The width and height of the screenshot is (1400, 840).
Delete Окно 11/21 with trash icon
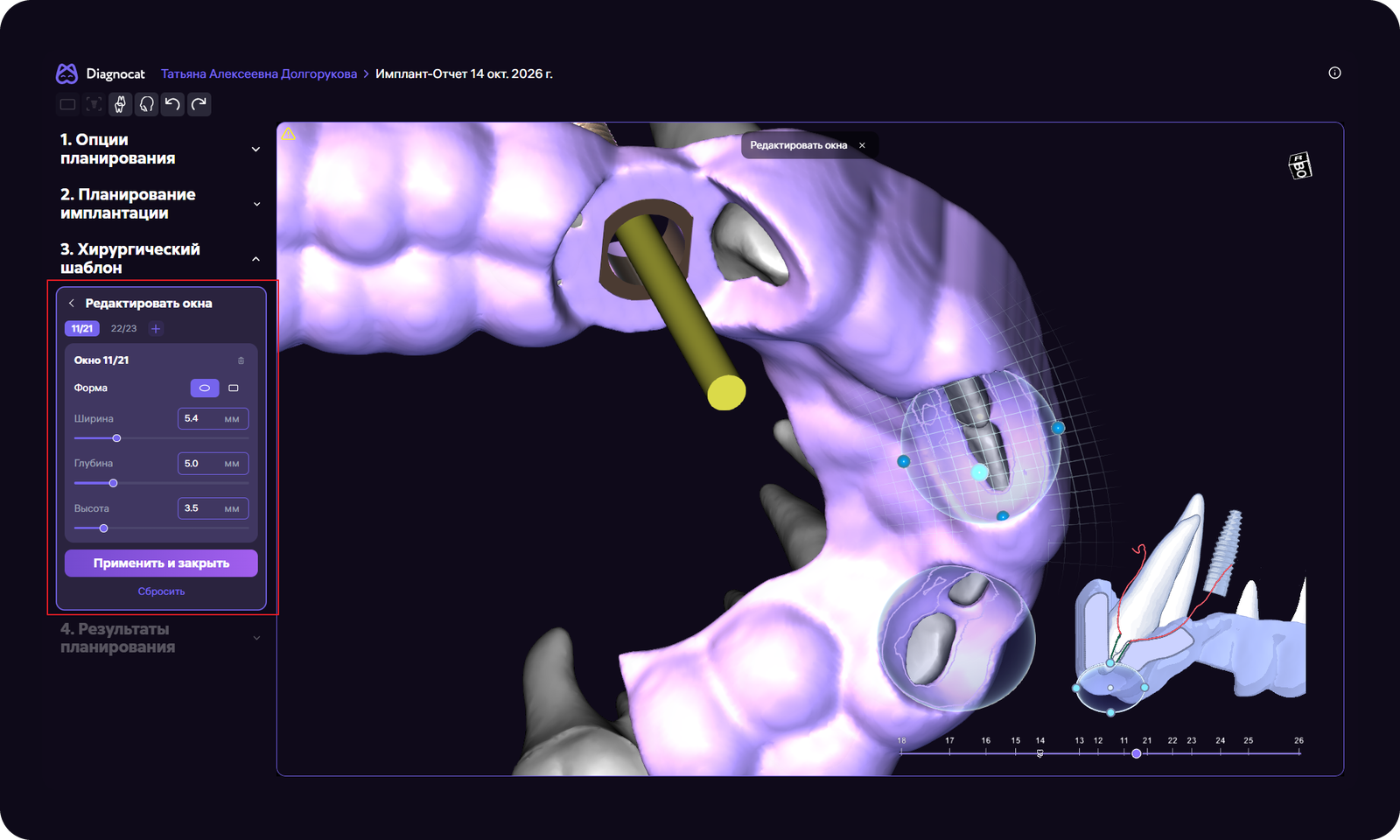point(241,360)
